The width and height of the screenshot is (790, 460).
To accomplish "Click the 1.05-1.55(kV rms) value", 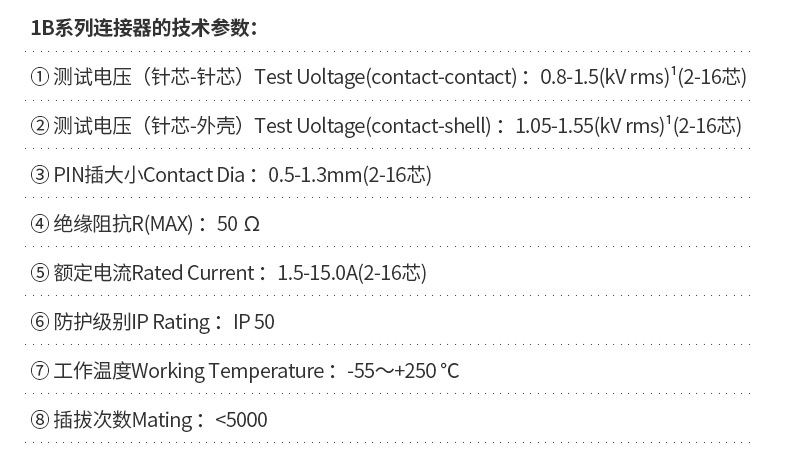I will click(x=590, y=126).
